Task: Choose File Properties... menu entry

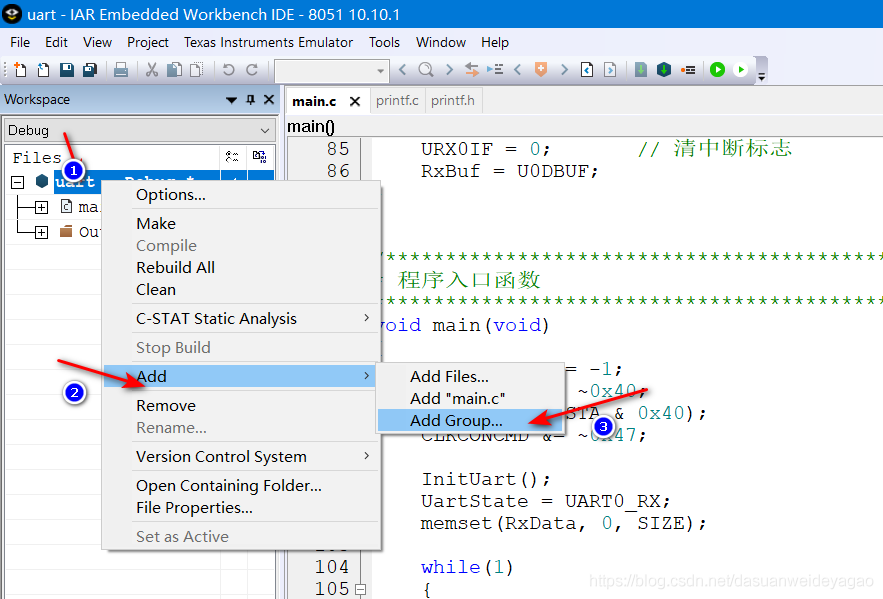Action: [x=241, y=508]
